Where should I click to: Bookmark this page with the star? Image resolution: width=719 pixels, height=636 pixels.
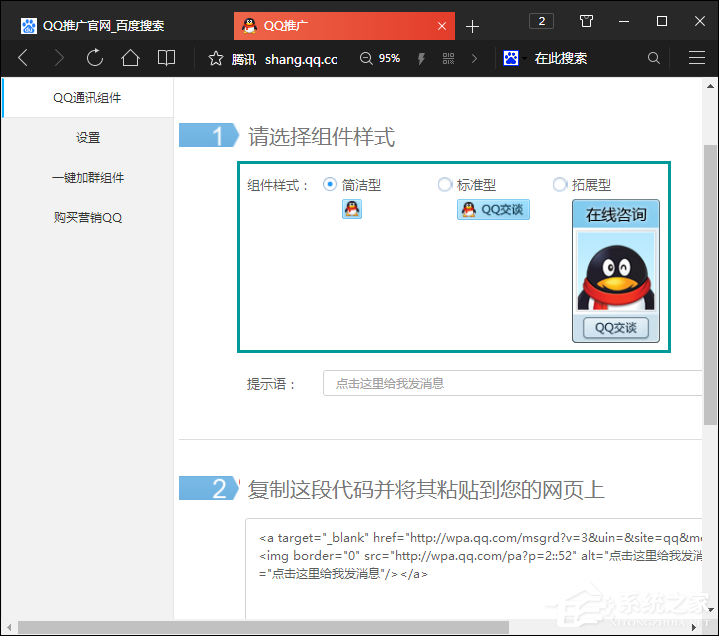coord(216,58)
